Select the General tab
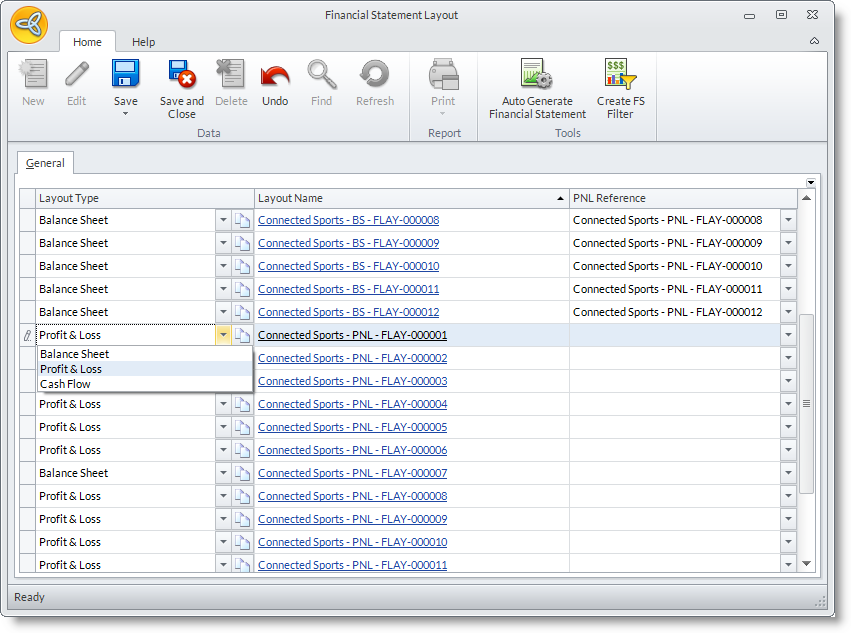 (x=45, y=163)
